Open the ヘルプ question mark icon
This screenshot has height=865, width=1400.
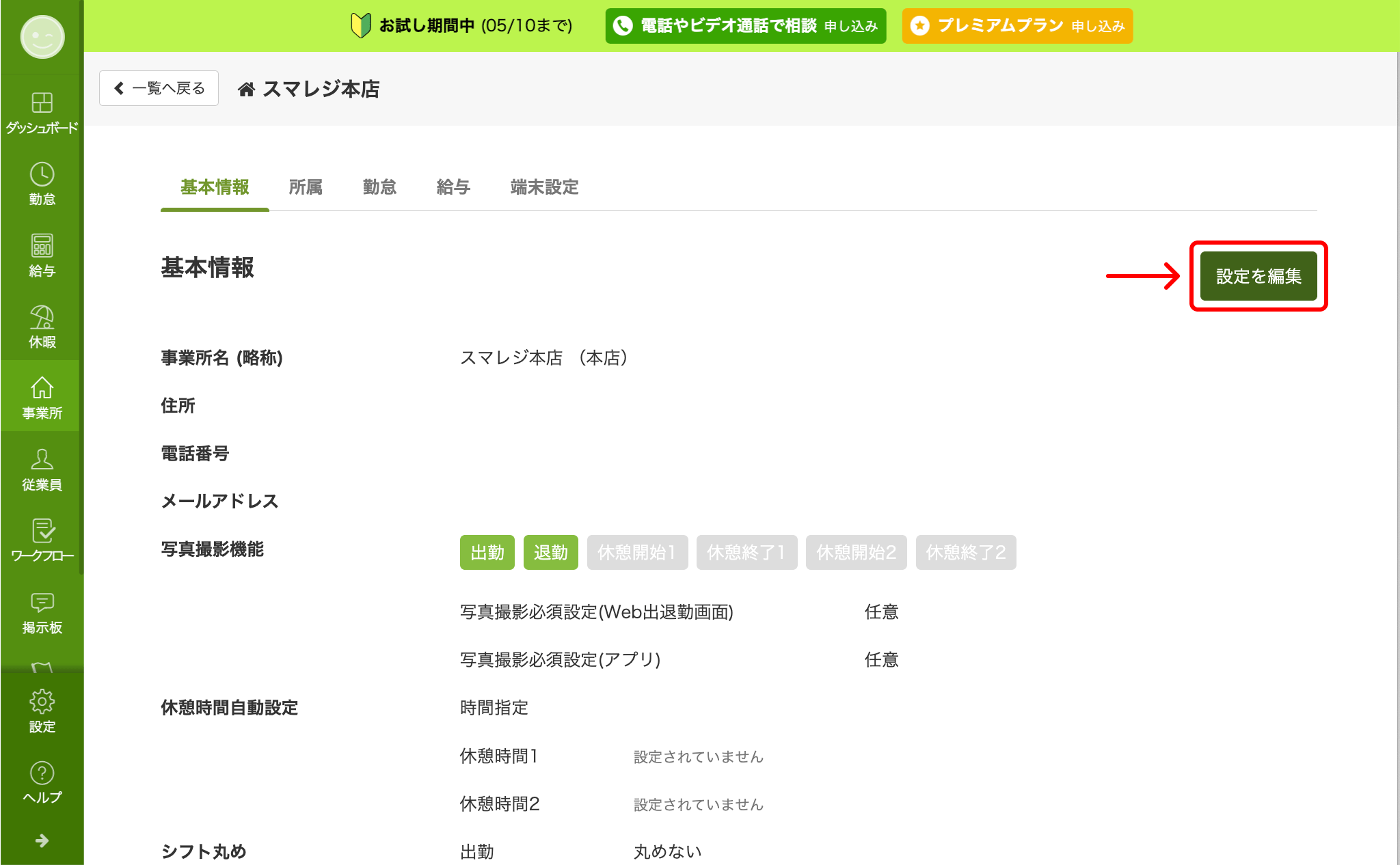(42, 773)
